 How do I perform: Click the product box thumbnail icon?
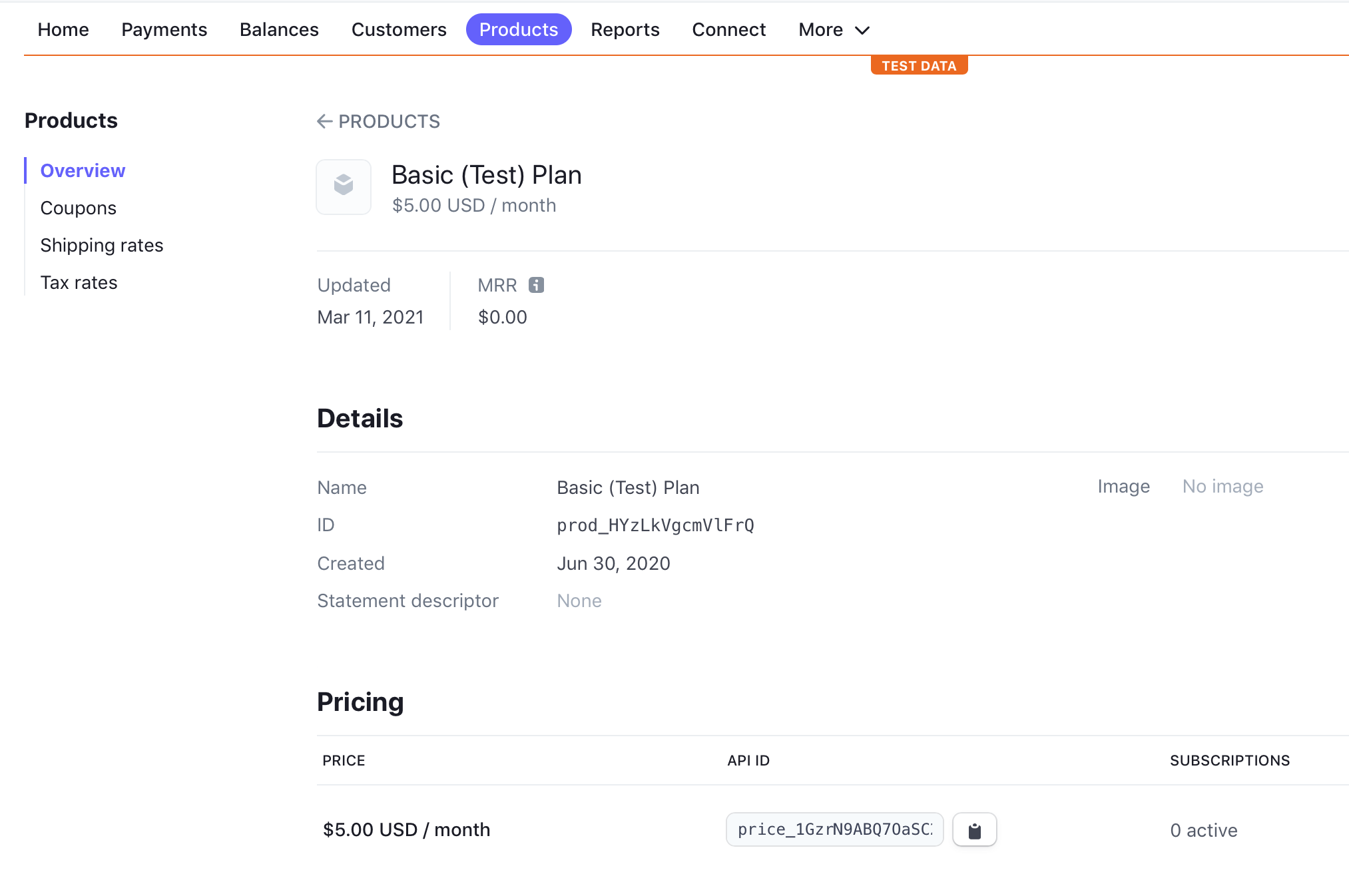click(344, 186)
